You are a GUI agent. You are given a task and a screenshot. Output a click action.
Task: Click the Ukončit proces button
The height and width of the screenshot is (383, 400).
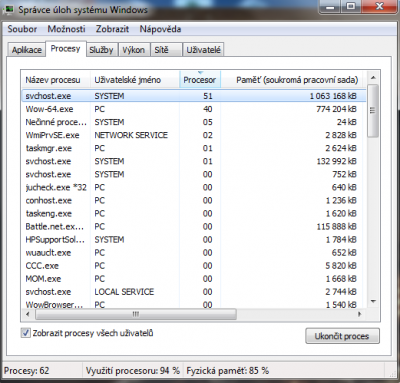click(x=342, y=336)
